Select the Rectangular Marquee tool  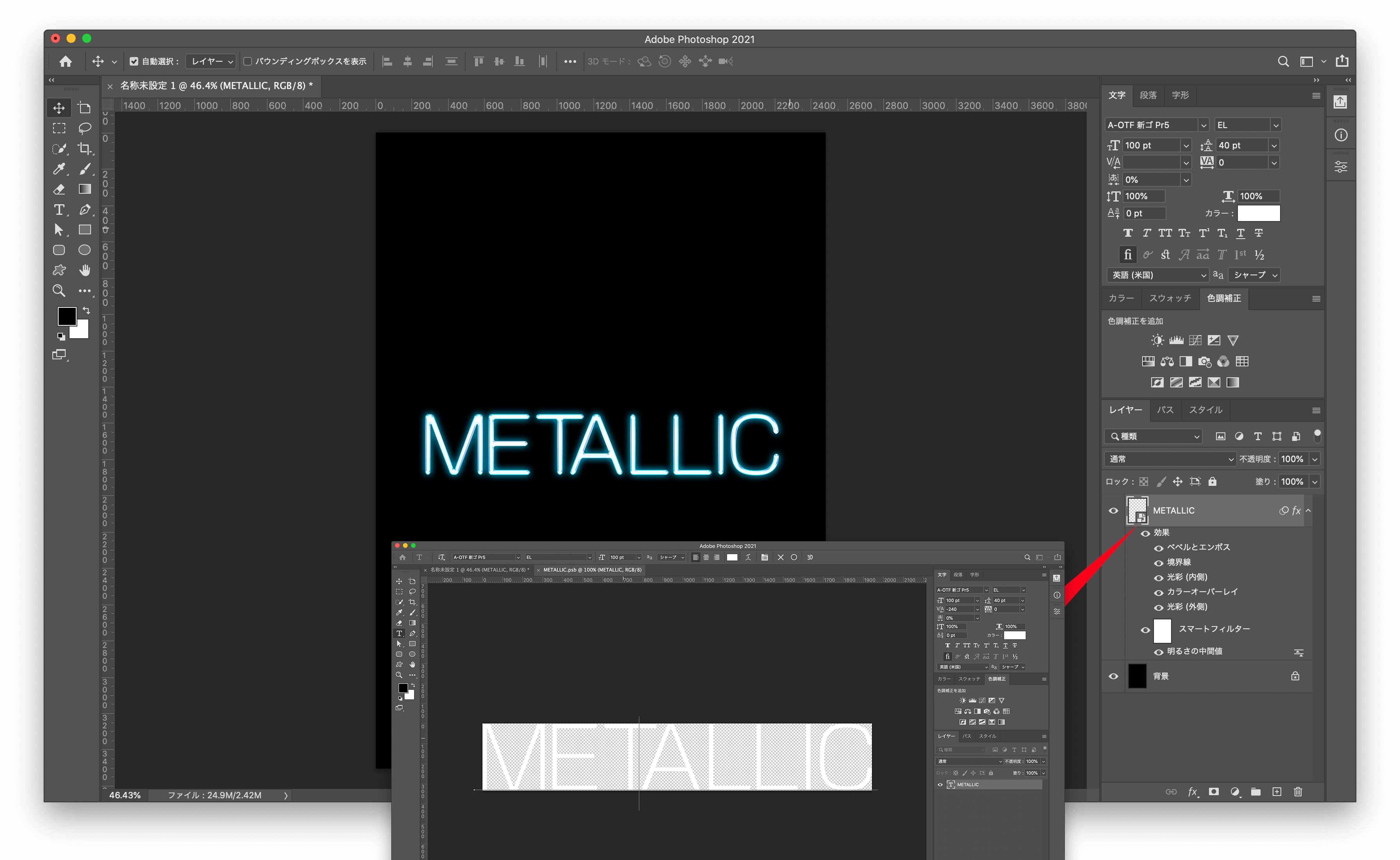pos(59,128)
